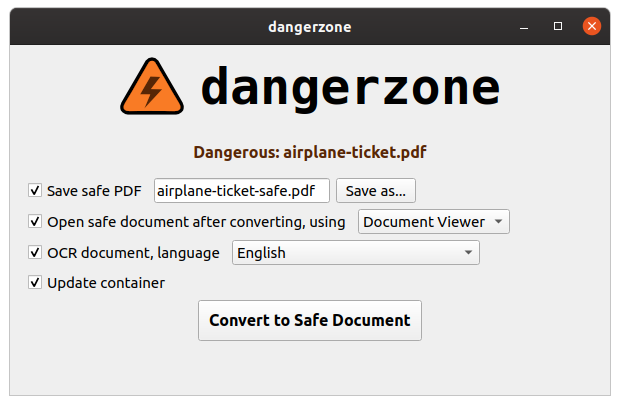Disable the OCR document checkbox
The width and height of the screenshot is (620, 405).
tap(35, 252)
